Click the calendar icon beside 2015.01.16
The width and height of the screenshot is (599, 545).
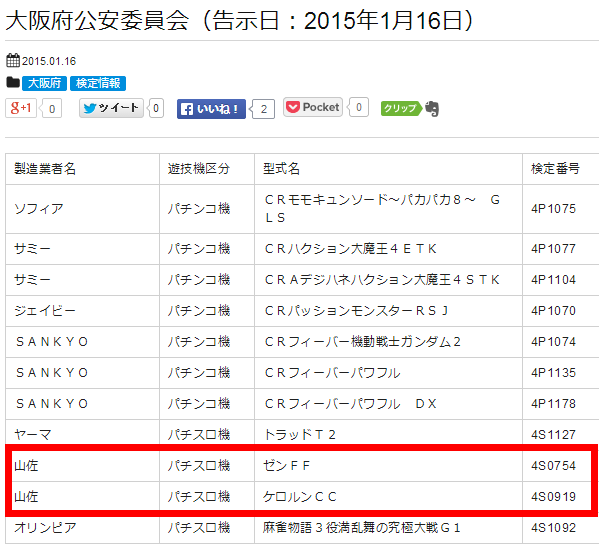(13, 60)
